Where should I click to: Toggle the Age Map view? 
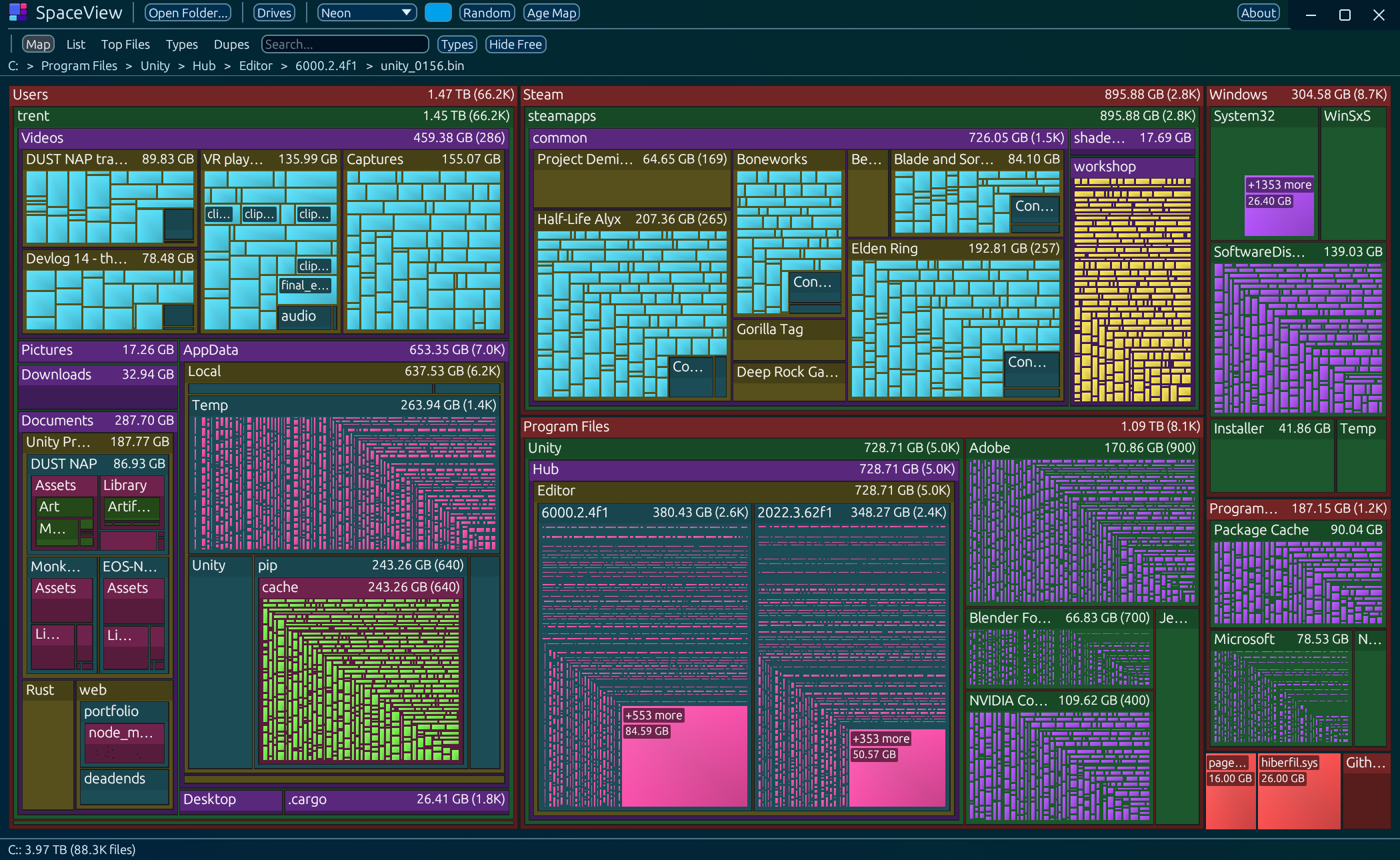coord(551,13)
